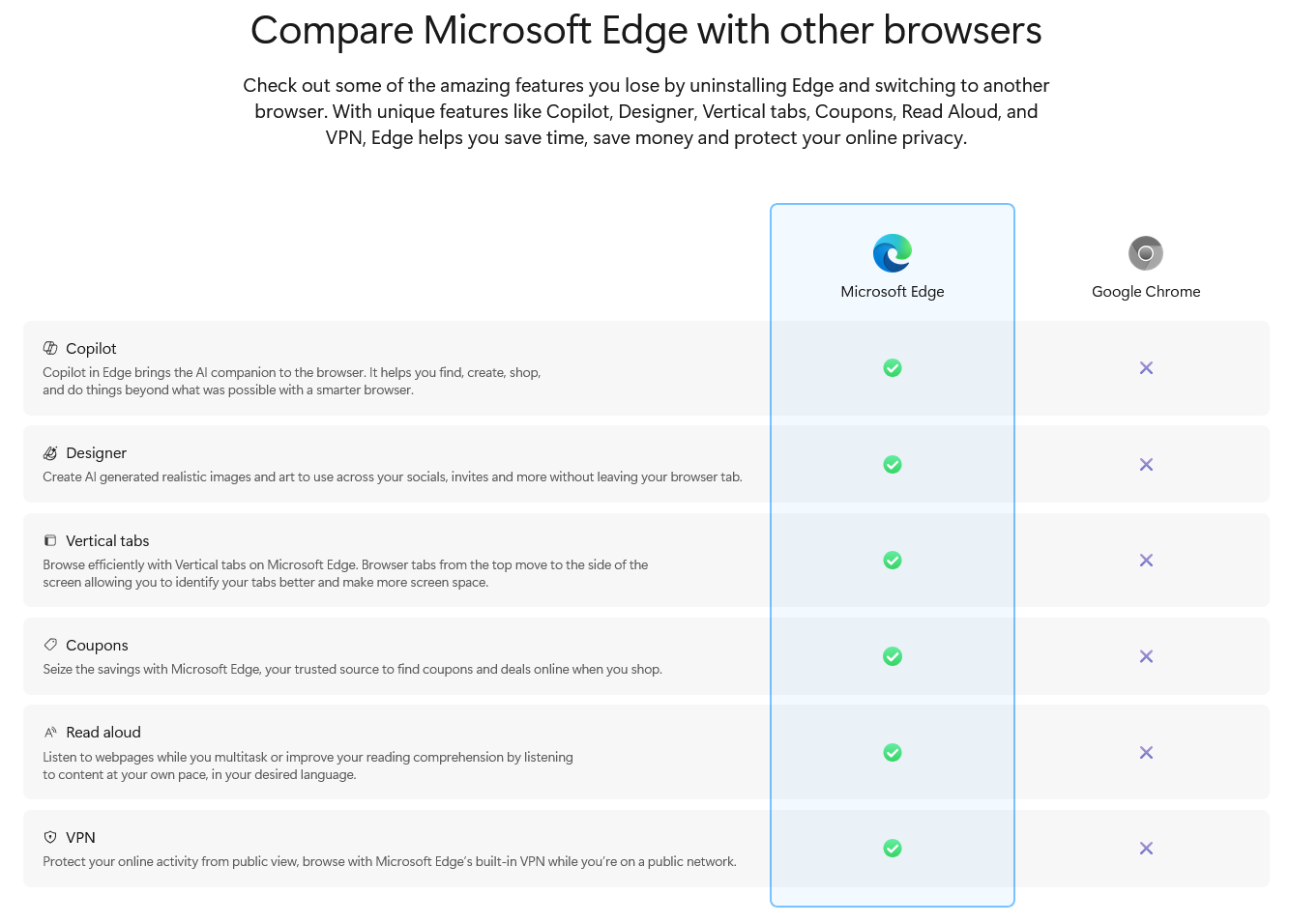Click the green checkmark for VPN
This screenshot has width=1290, height=924.
coord(893,849)
